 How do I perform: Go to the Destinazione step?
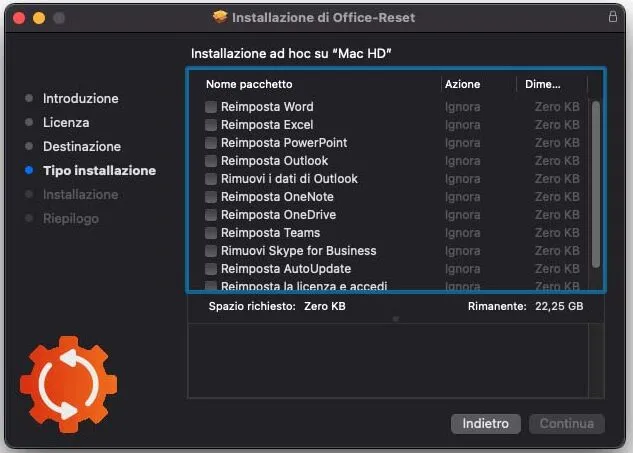click(82, 147)
